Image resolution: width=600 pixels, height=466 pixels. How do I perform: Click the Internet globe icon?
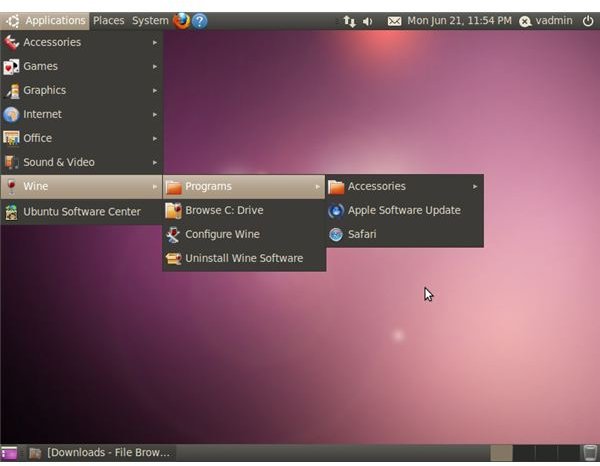[11, 114]
